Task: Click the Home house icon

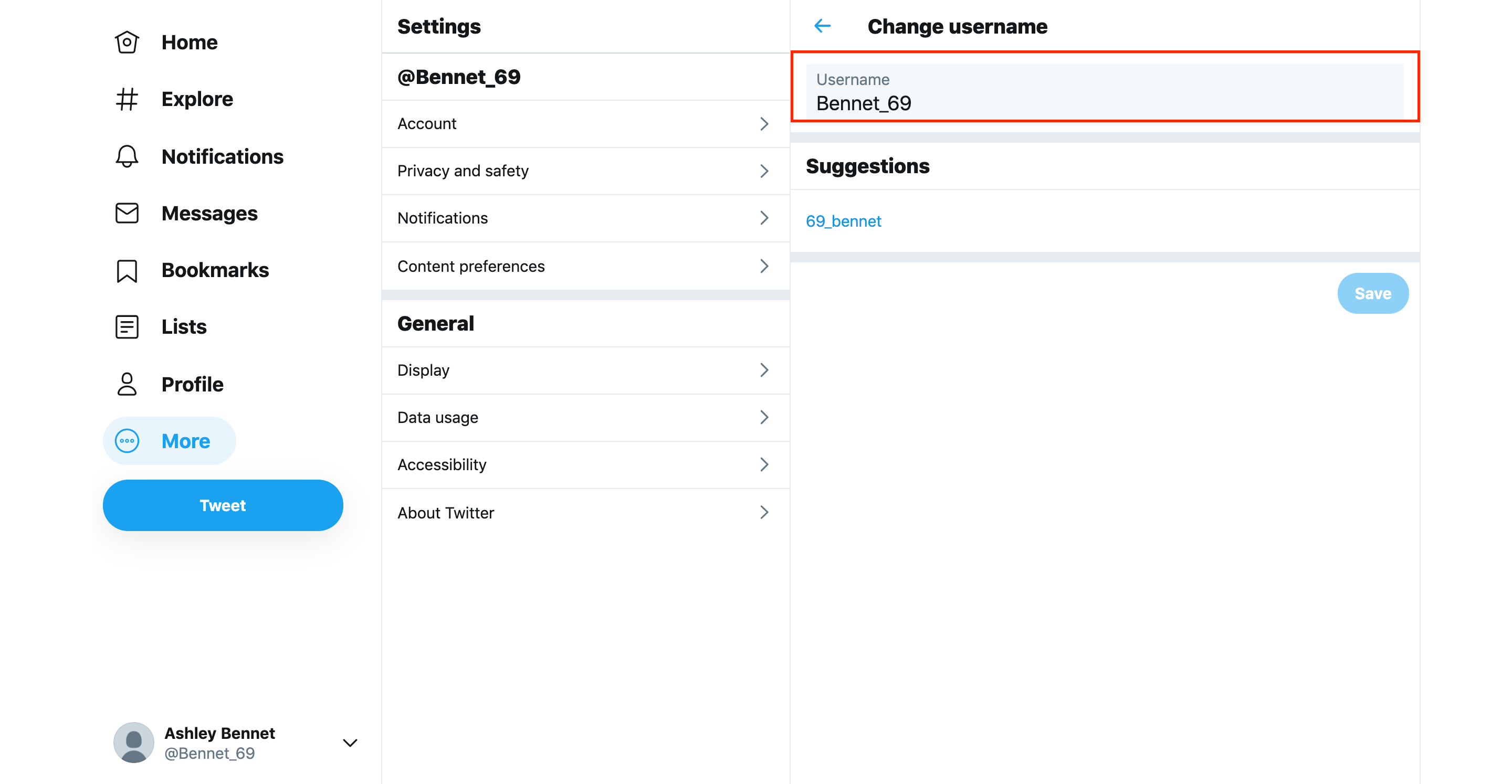Action: pyautogui.click(x=127, y=43)
